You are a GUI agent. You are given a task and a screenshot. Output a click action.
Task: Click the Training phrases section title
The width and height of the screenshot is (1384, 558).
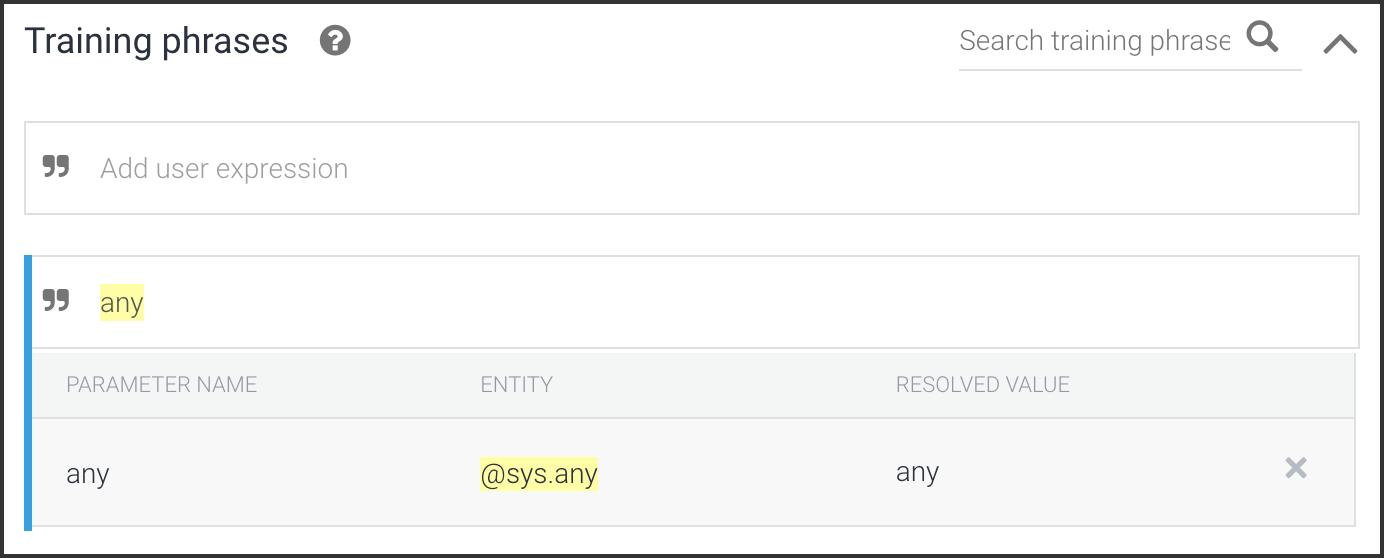[156, 42]
